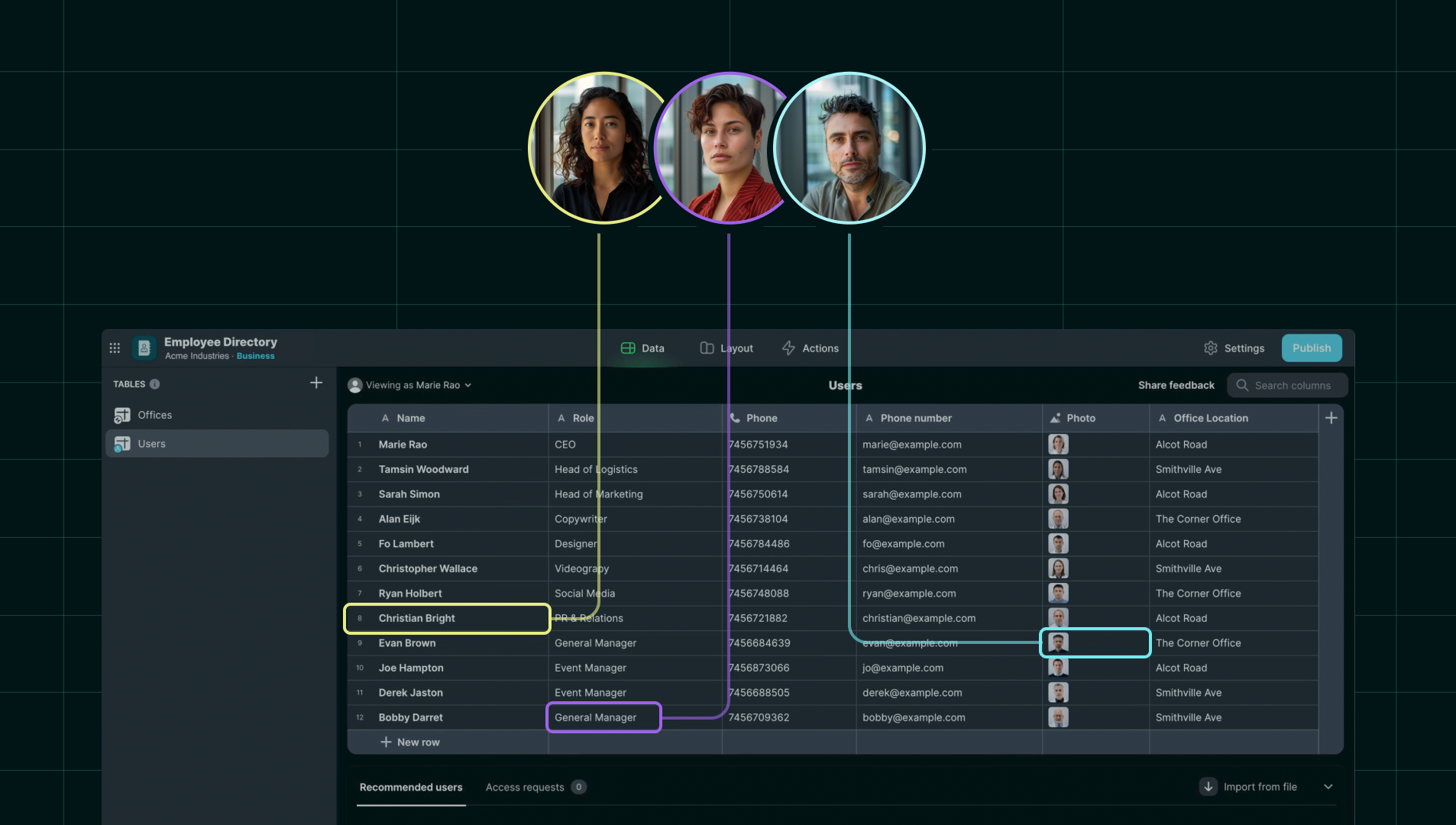Screen dimensions: 1456x825
Task: Click the Viewing as user avatar icon
Action: (x=355, y=385)
